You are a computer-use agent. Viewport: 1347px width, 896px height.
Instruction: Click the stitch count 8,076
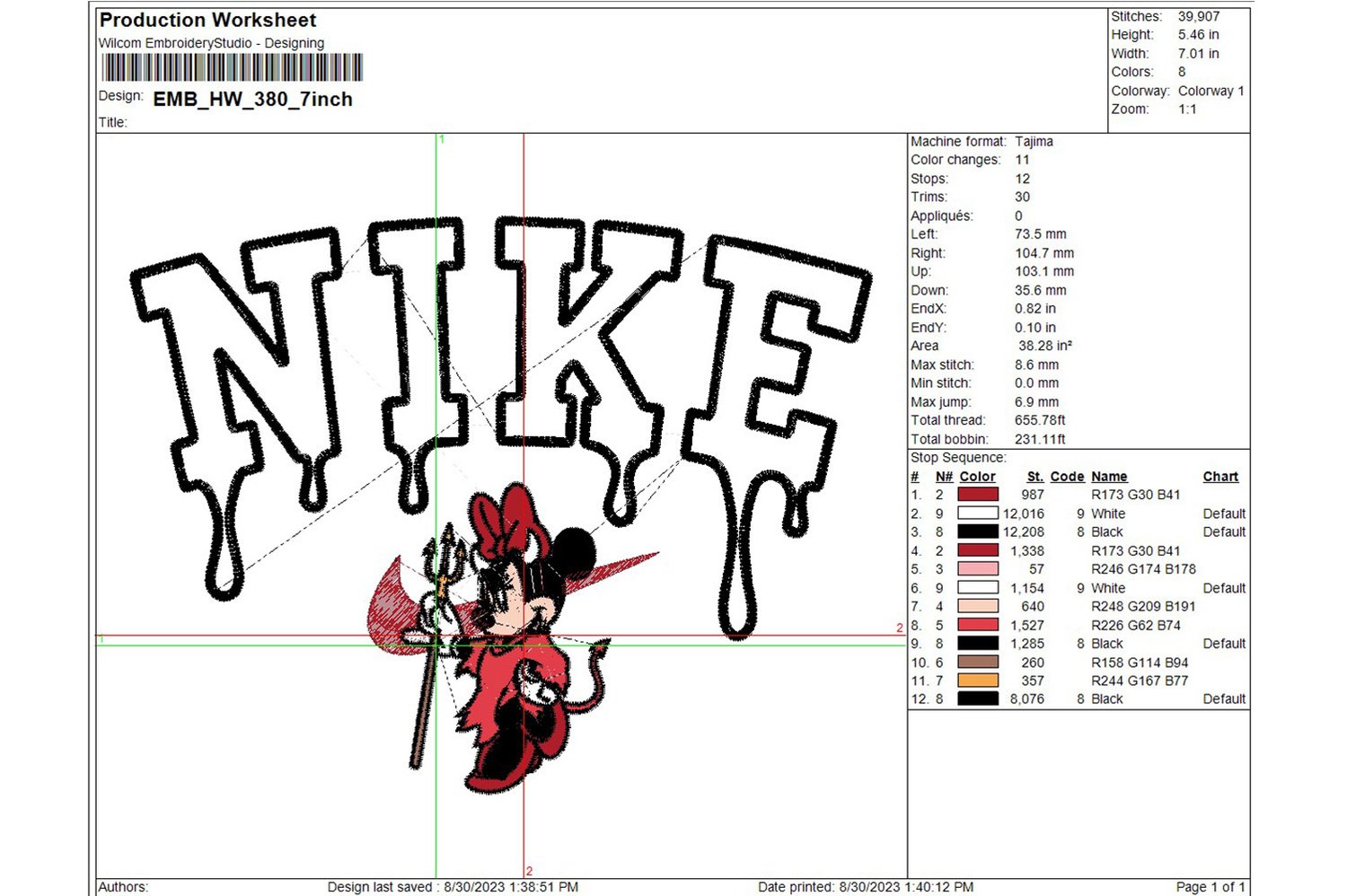[1027, 698]
